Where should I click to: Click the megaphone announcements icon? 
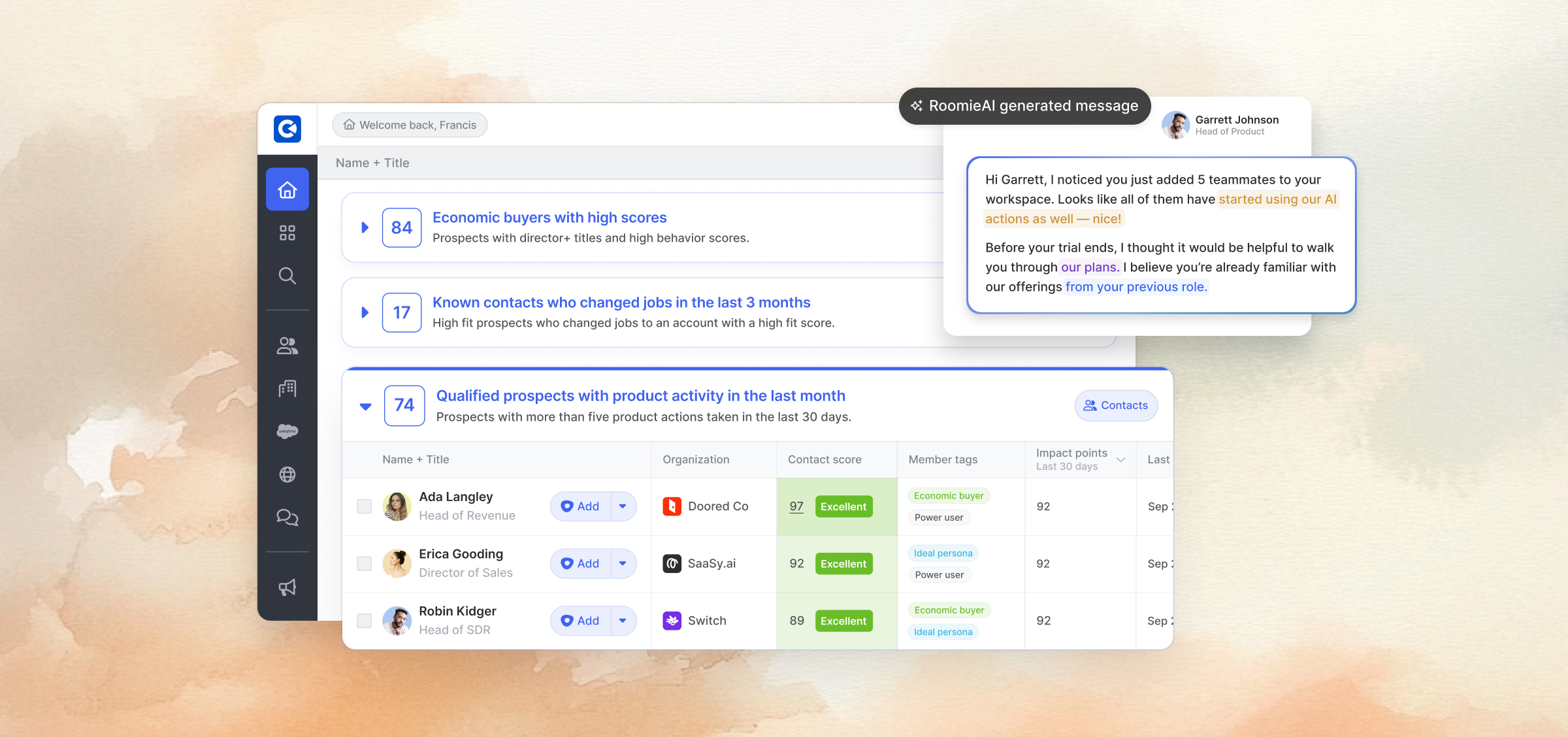[x=287, y=587]
